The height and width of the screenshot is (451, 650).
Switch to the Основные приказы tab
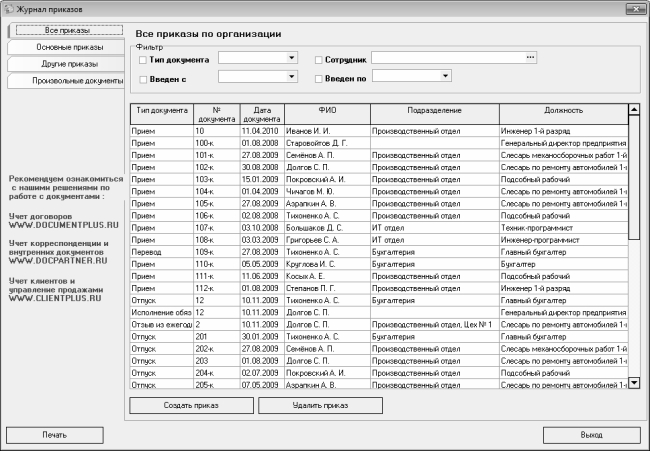coord(63,47)
